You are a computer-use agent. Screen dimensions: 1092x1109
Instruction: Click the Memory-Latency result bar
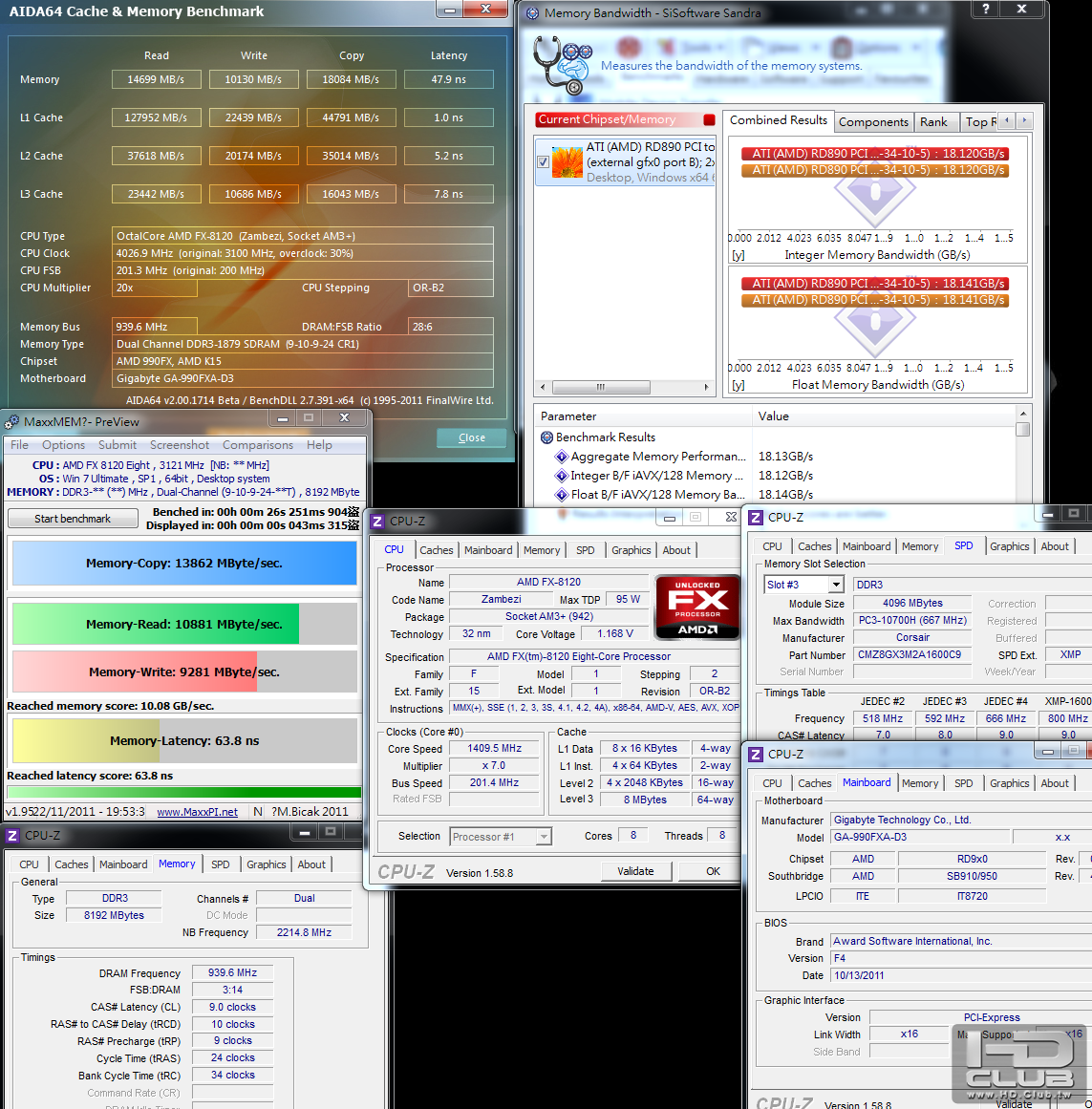point(184,740)
